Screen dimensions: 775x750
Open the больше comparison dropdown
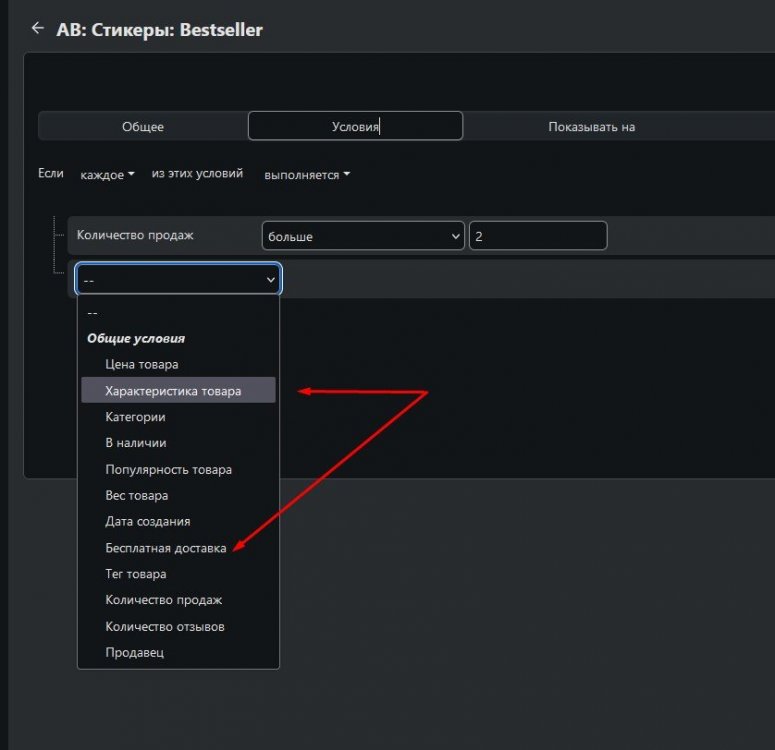click(x=363, y=236)
